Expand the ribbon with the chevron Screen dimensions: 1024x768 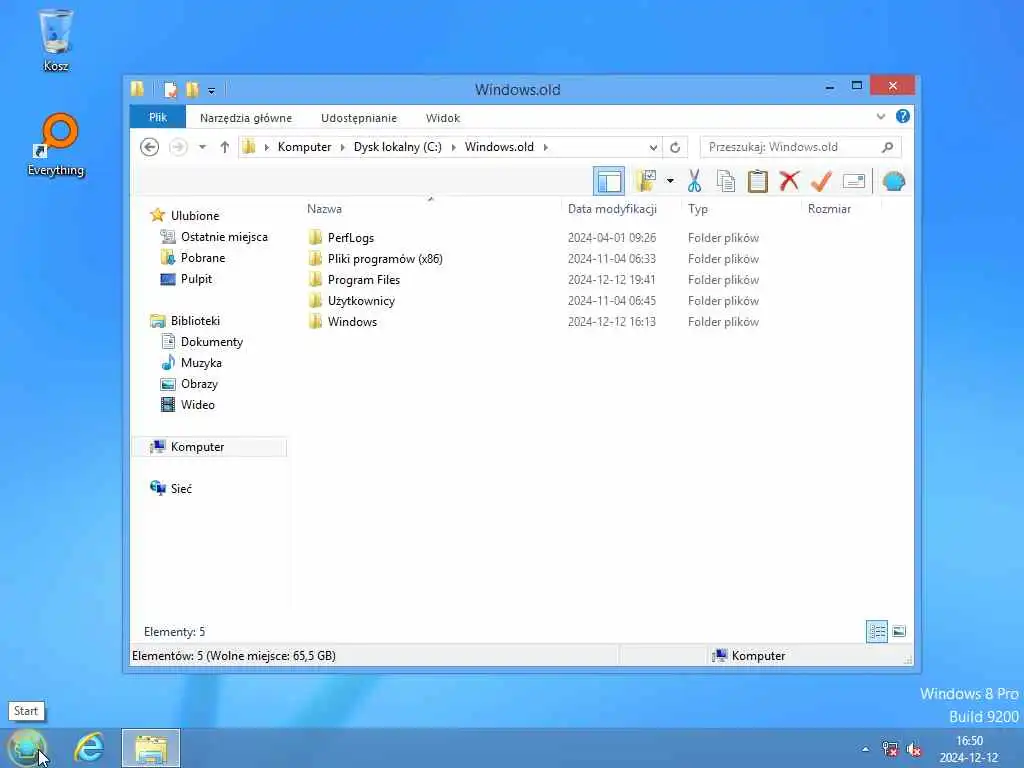point(880,117)
